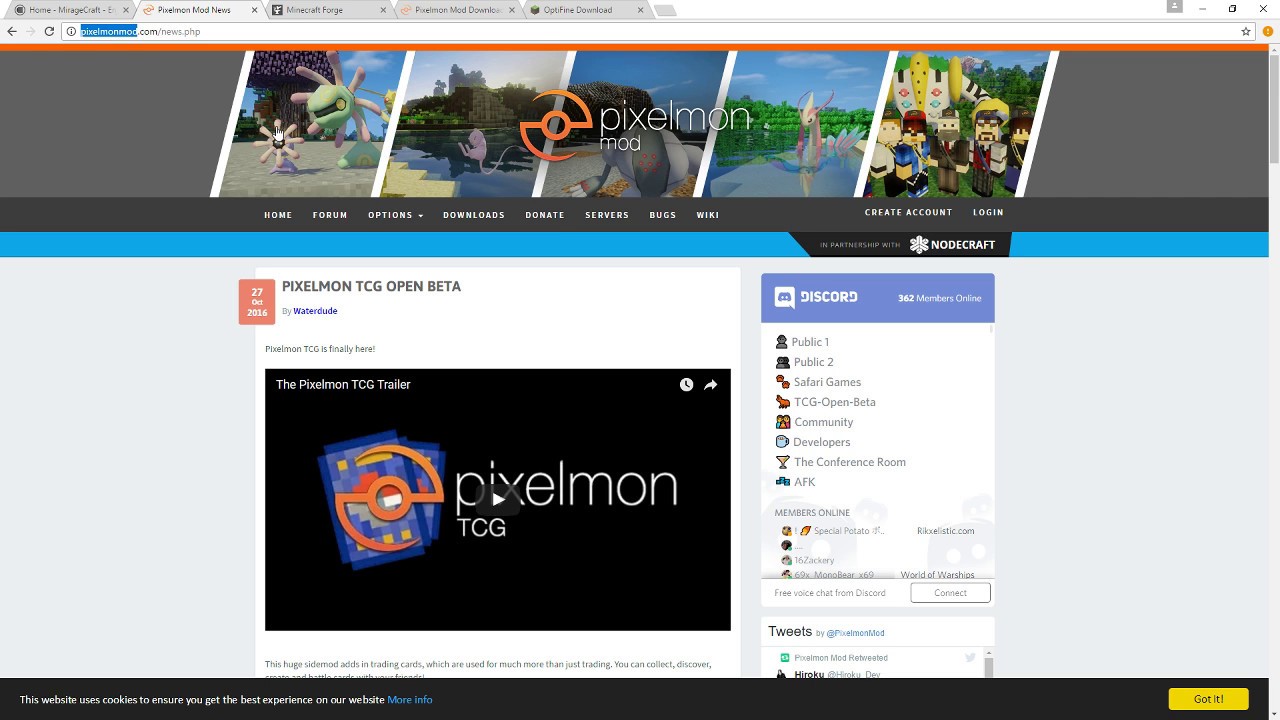Click the AFK channel icon
This screenshot has height=720, width=1280.
tap(783, 482)
